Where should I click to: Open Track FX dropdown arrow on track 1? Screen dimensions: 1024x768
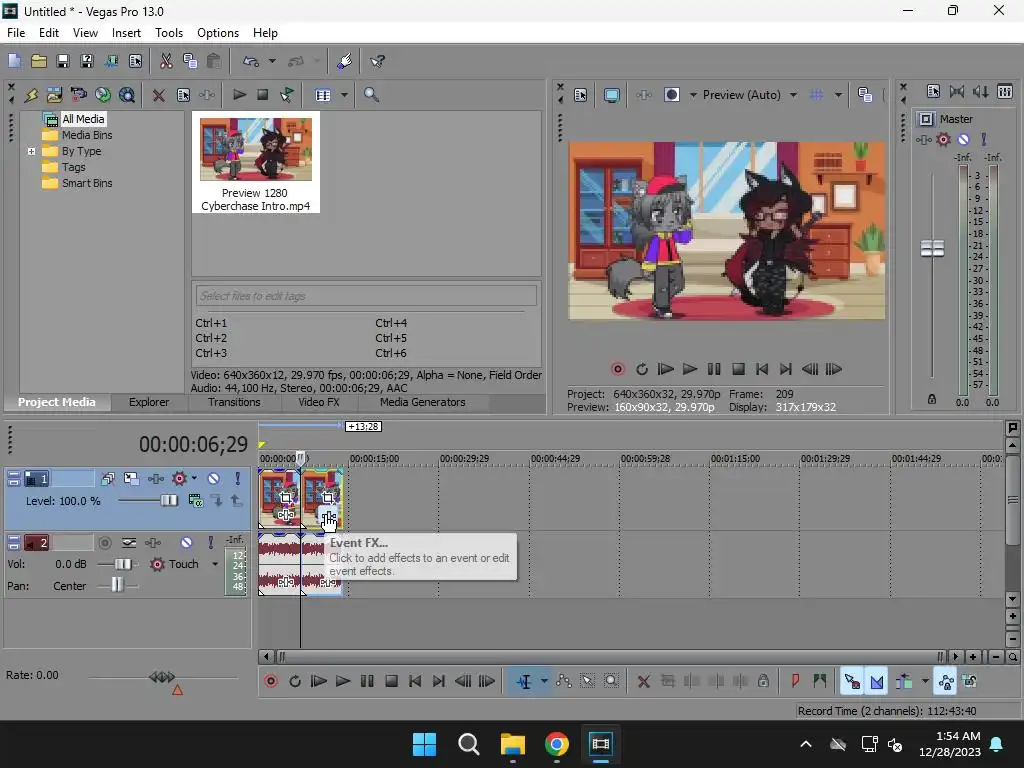tap(194, 479)
